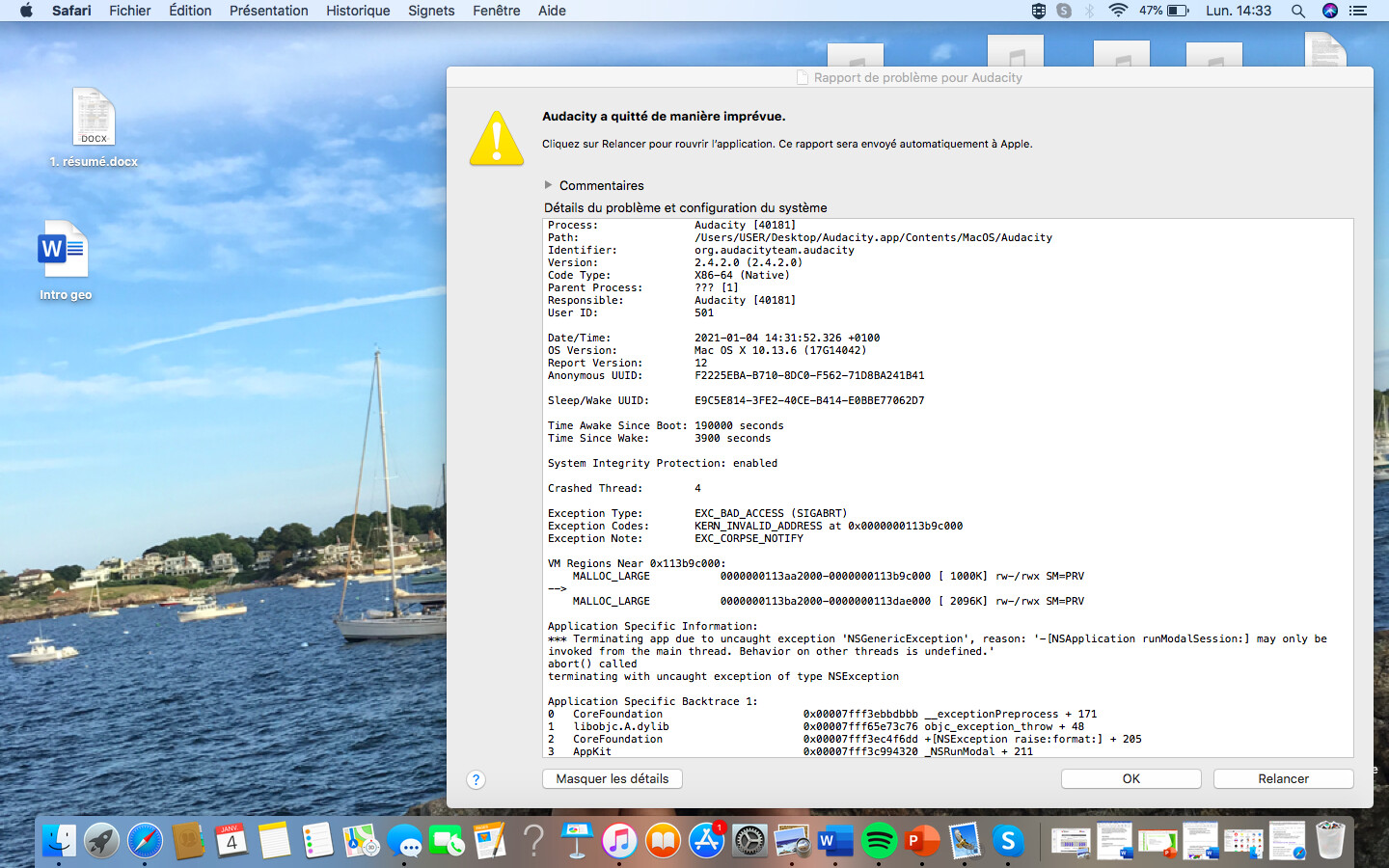Open minimized Safari window thumbnail in Dock

tap(1287, 841)
